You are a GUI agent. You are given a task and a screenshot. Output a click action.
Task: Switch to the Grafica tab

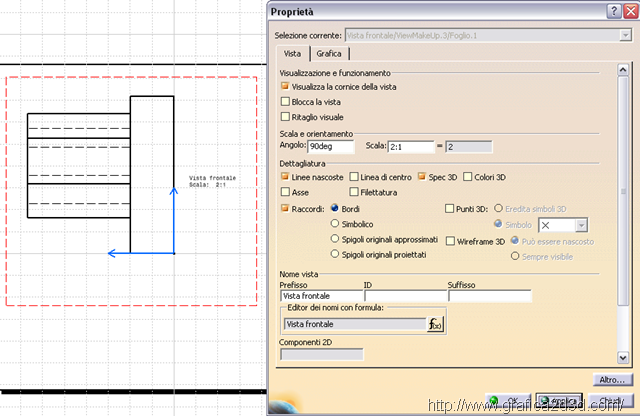pos(329,54)
